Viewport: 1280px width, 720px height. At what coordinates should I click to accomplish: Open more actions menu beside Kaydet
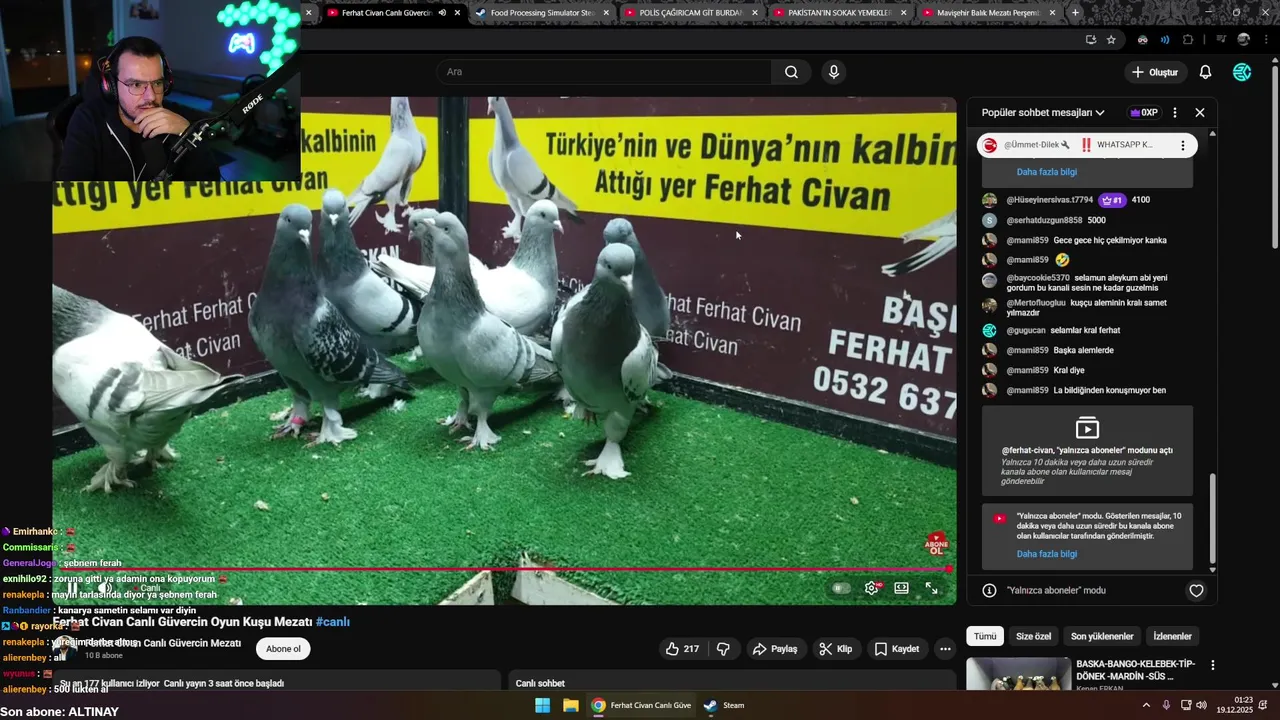944,649
